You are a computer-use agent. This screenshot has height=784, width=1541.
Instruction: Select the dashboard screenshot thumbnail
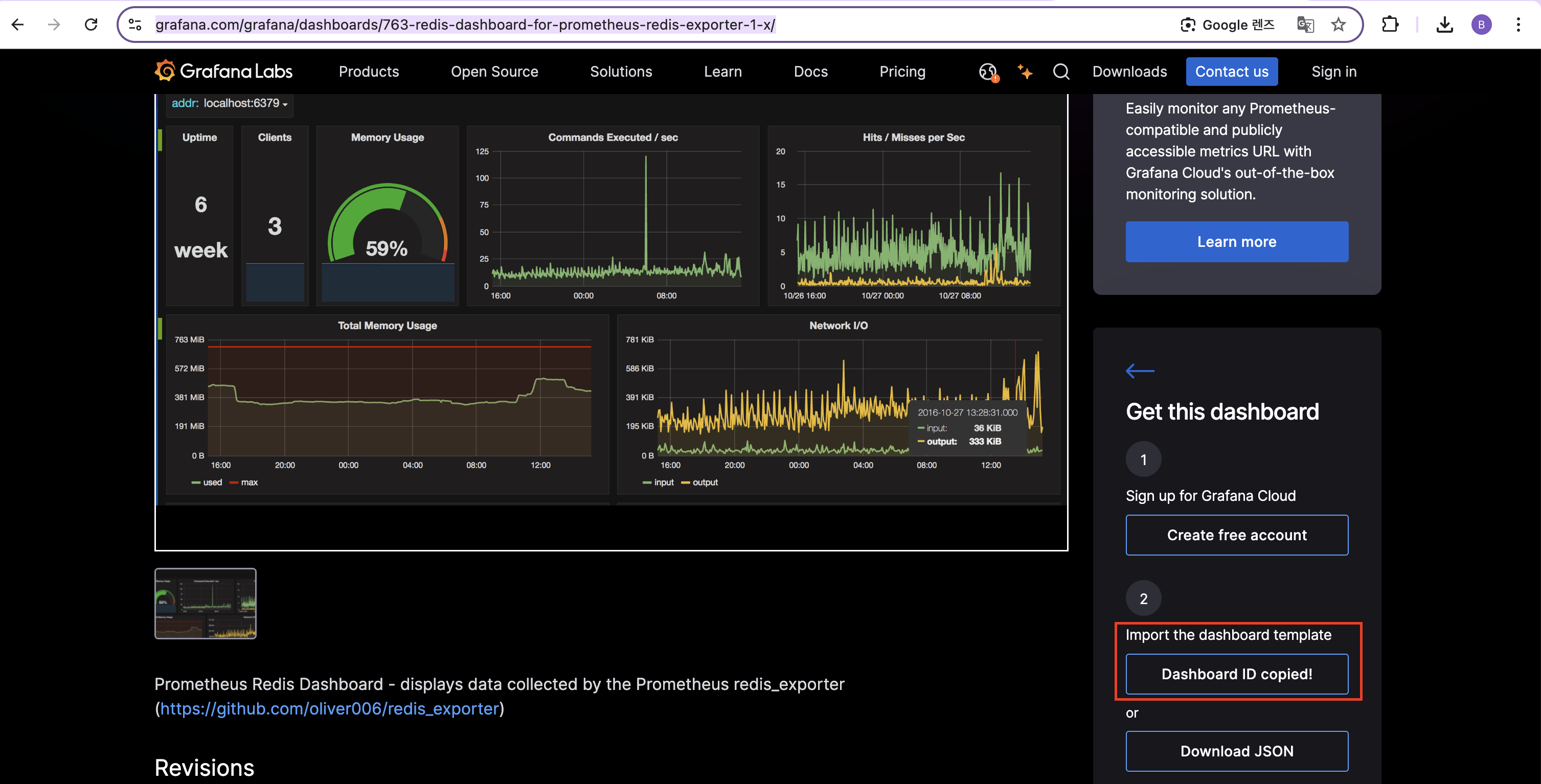tap(205, 604)
